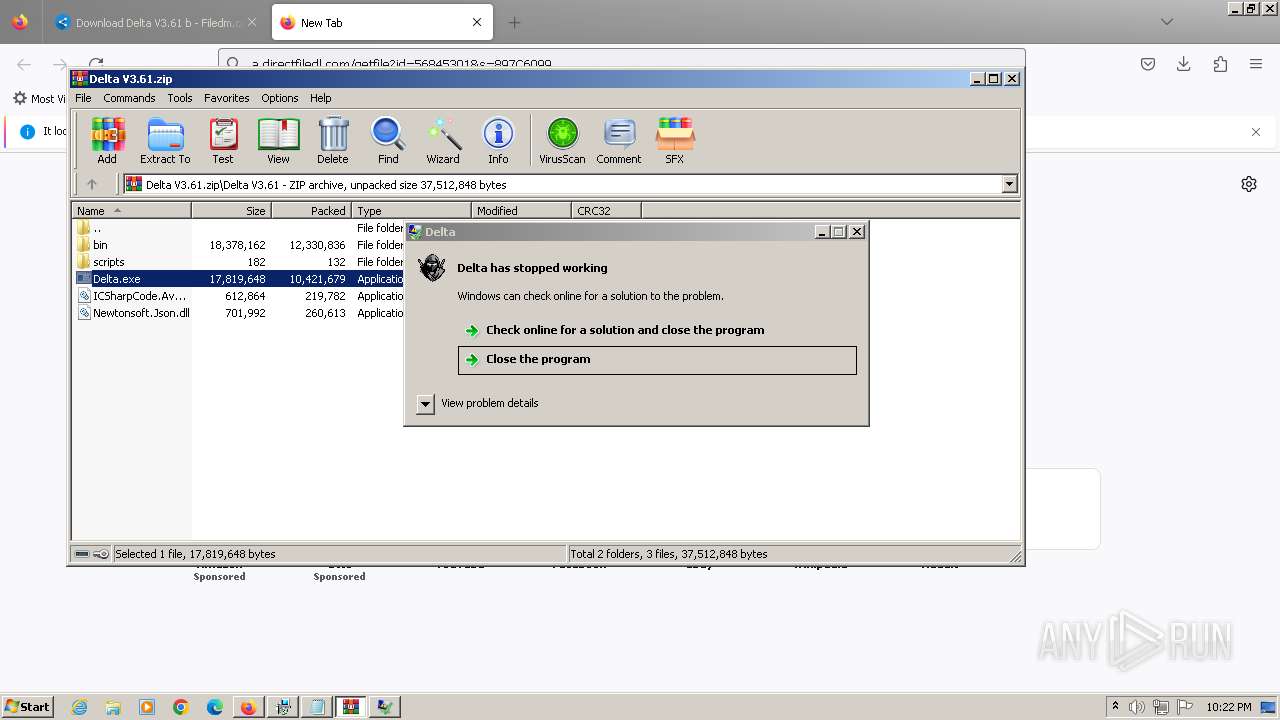This screenshot has width=1280, height=720.
Task: Click the Add toolbar icon in WinRAR
Action: point(107,140)
